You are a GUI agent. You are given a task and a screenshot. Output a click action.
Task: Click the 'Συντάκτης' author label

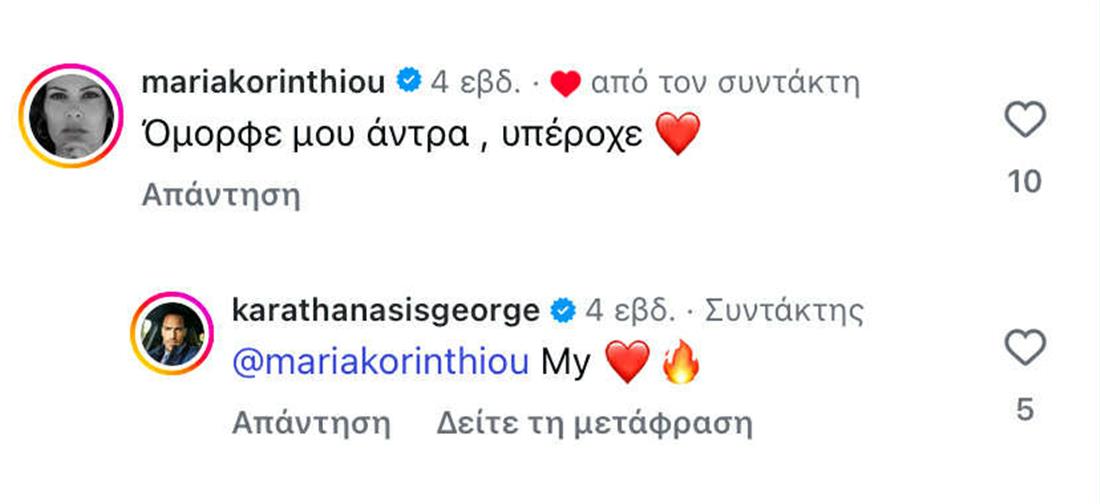point(783,310)
